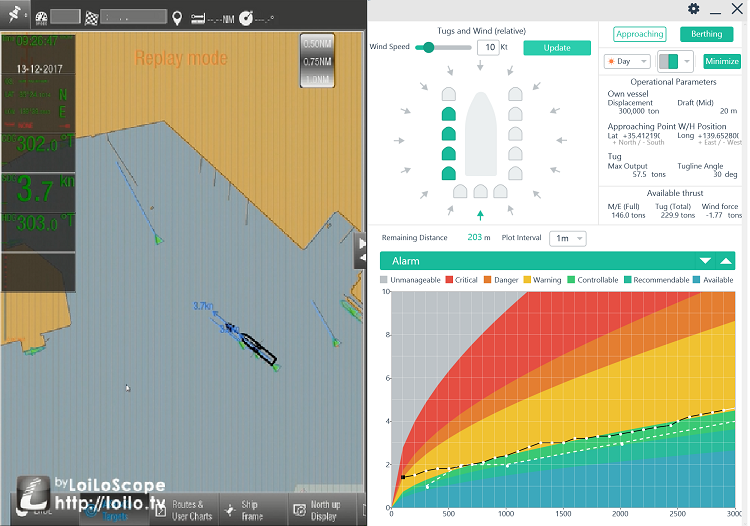Click the Update button

pyautogui.click(x=557, y=48)
